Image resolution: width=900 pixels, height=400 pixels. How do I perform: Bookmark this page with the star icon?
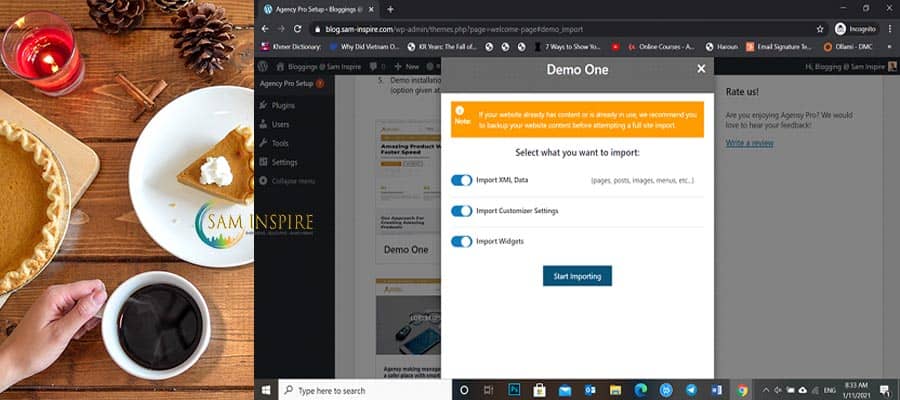(820, 29)
